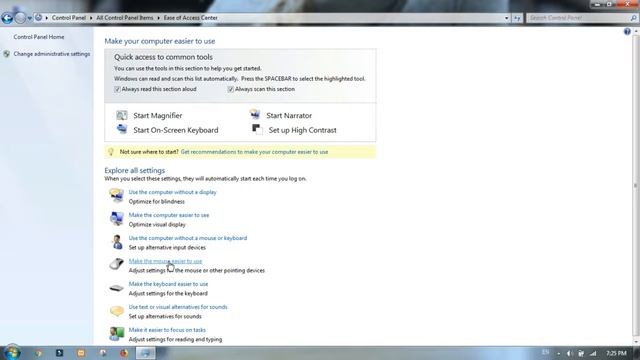The height and width of the screenshot is (360, 640).
Task: Open Make the keyboard easier to use
Action: click(x=168, y=284)
